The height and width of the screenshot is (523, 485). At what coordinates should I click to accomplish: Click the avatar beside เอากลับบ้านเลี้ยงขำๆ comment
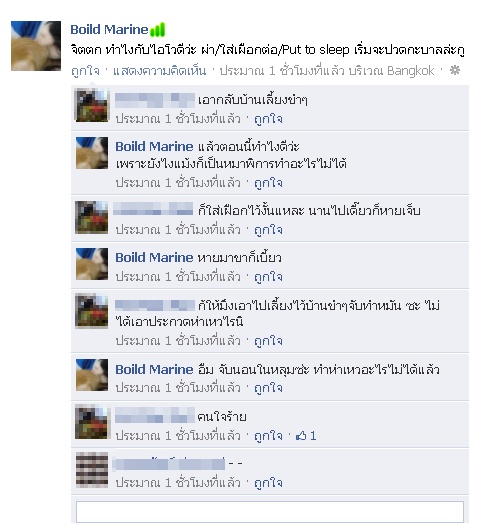click(92, 105)
